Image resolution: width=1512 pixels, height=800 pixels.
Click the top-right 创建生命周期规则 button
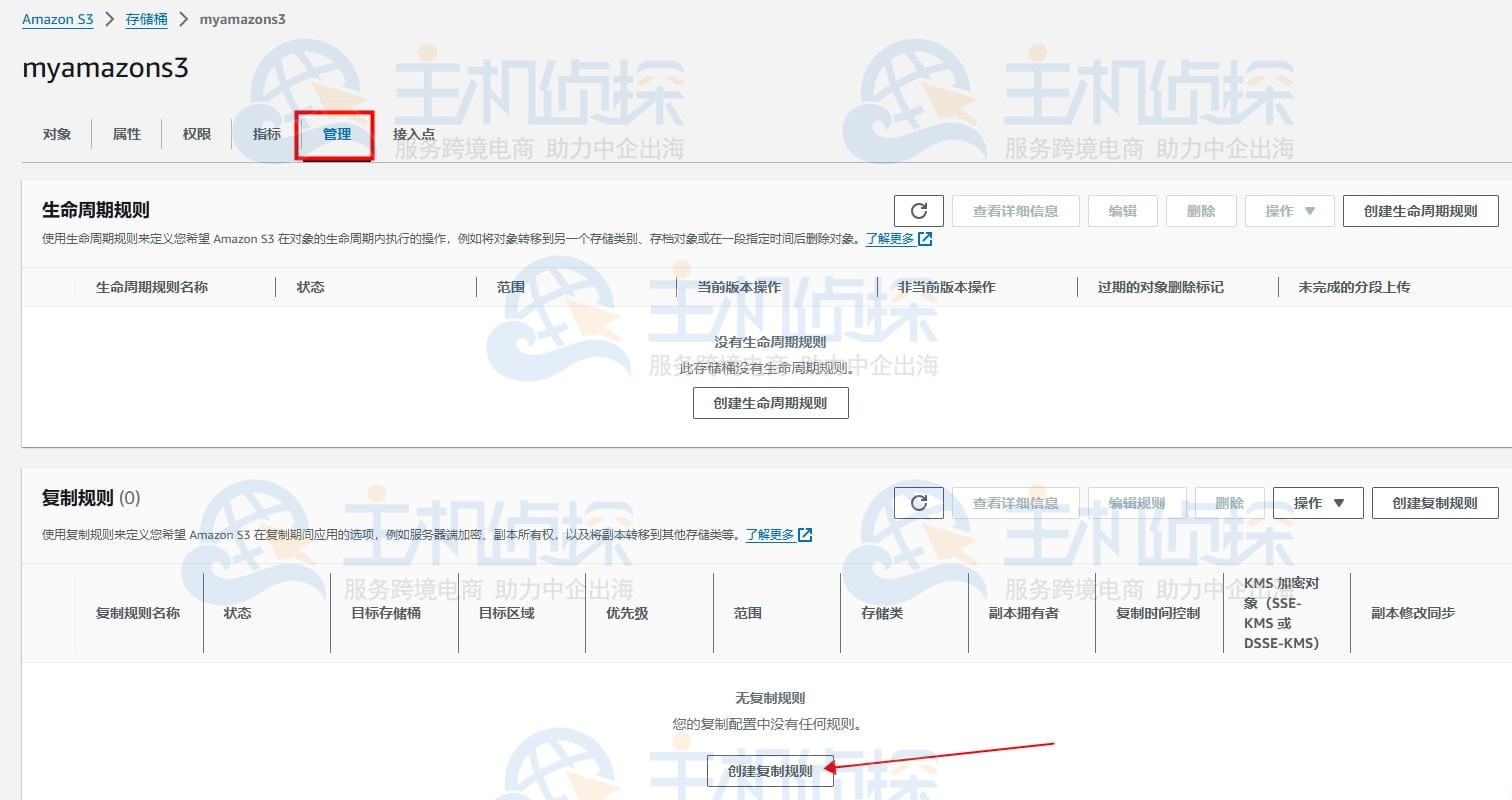pos(1420,211)
